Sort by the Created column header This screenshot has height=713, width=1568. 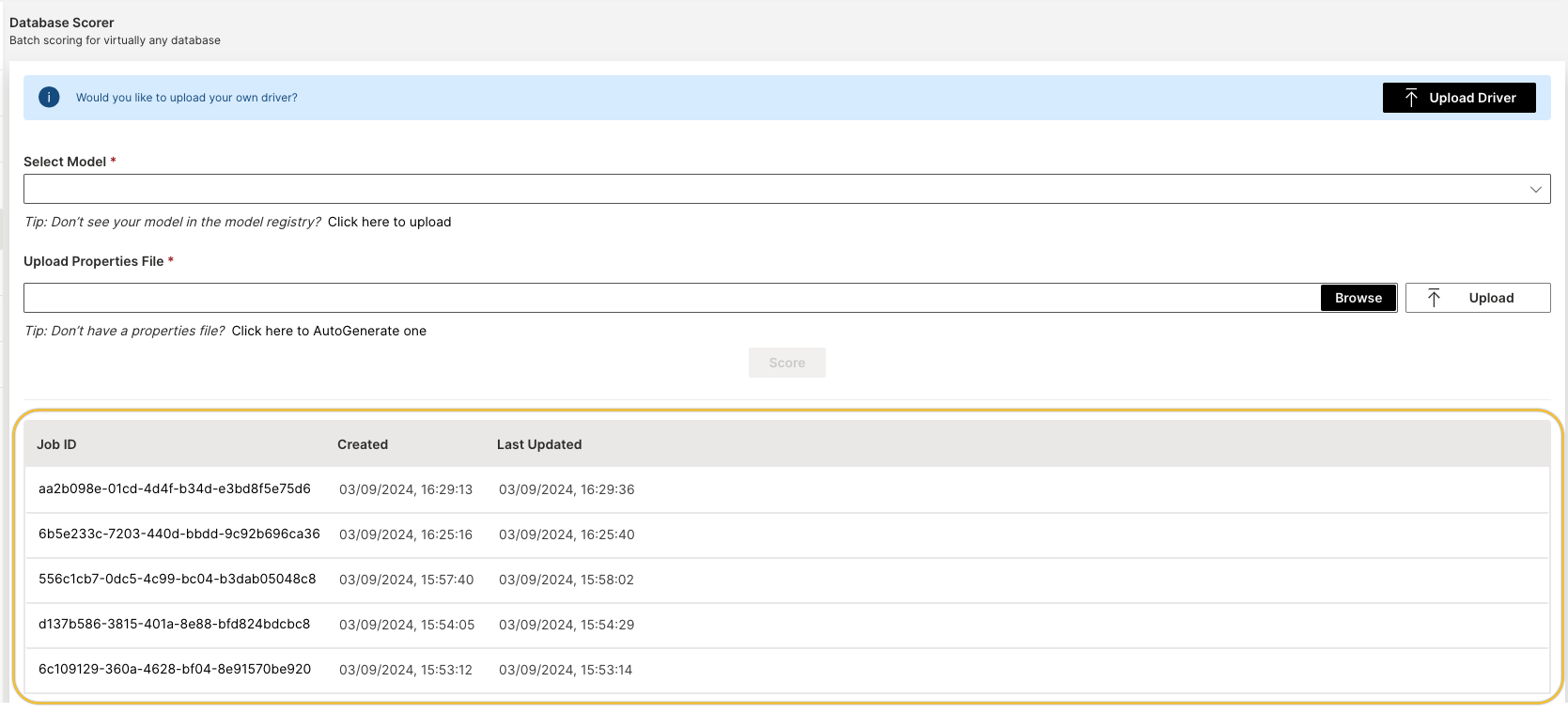363,444
